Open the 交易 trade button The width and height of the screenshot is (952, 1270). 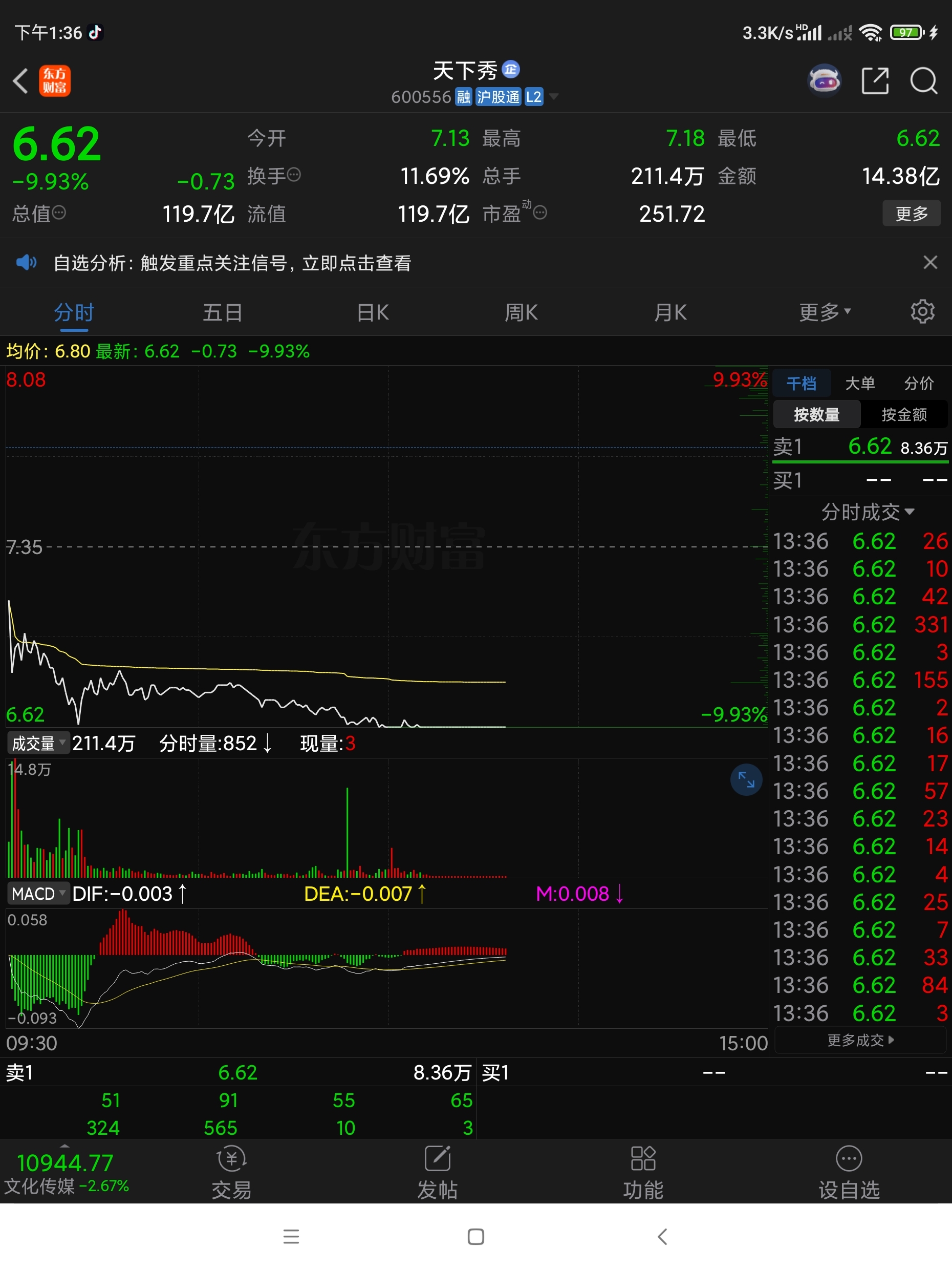[x=232, y=1172]
